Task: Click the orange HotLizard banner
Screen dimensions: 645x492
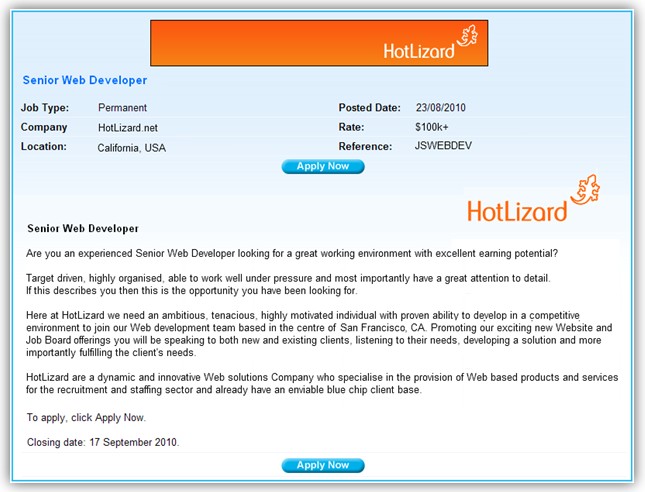Action: 319,43
